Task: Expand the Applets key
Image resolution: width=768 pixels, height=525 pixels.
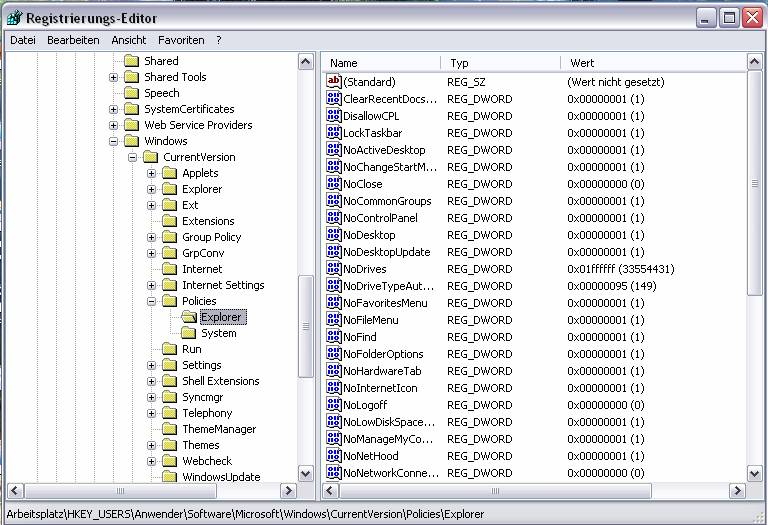Action: [x=151, y=173]
